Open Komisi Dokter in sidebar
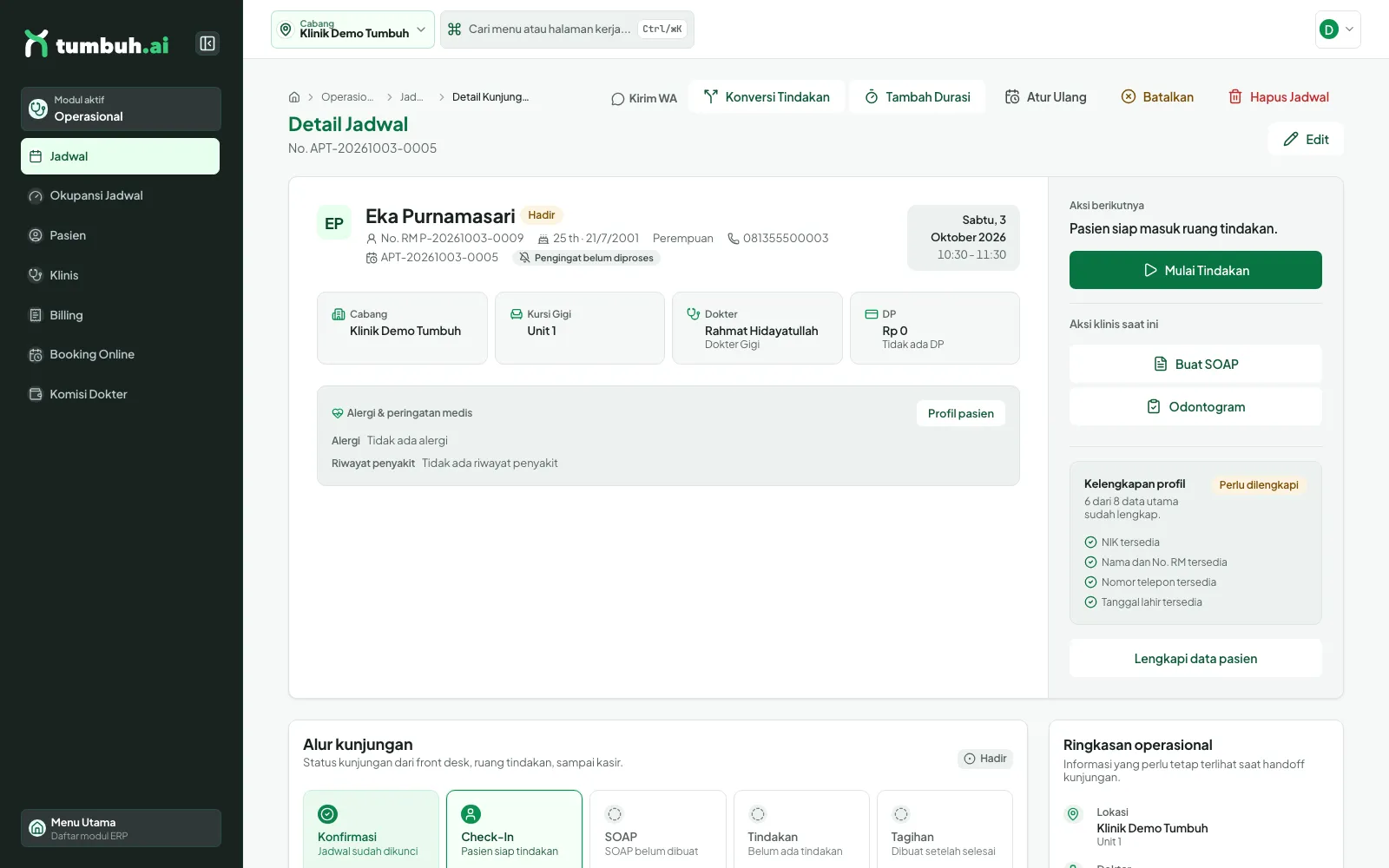Image resolution: width=1389 pixels, height=868 pixels. [x=121, y=394]
